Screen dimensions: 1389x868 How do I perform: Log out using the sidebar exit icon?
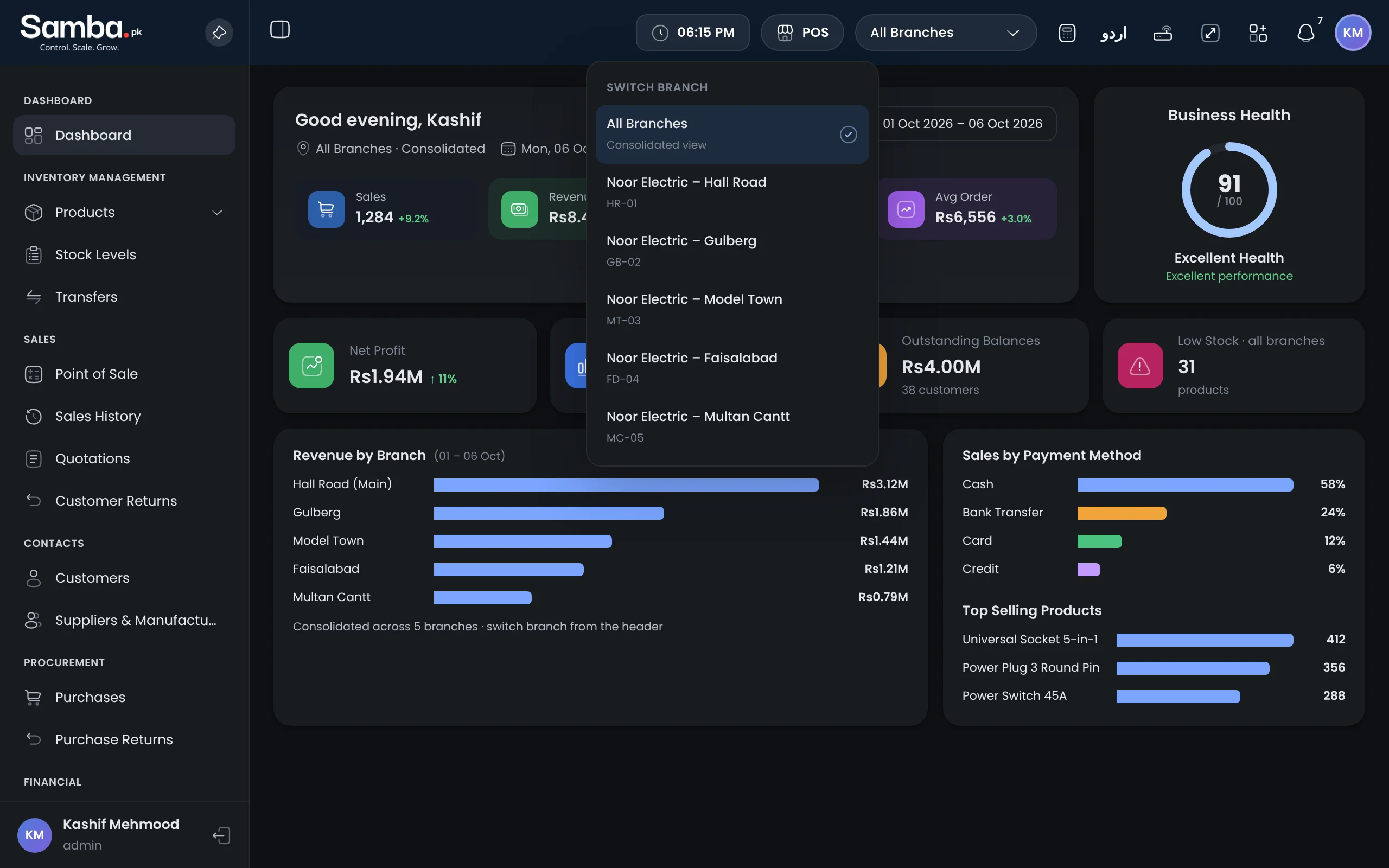pos(221,835)
